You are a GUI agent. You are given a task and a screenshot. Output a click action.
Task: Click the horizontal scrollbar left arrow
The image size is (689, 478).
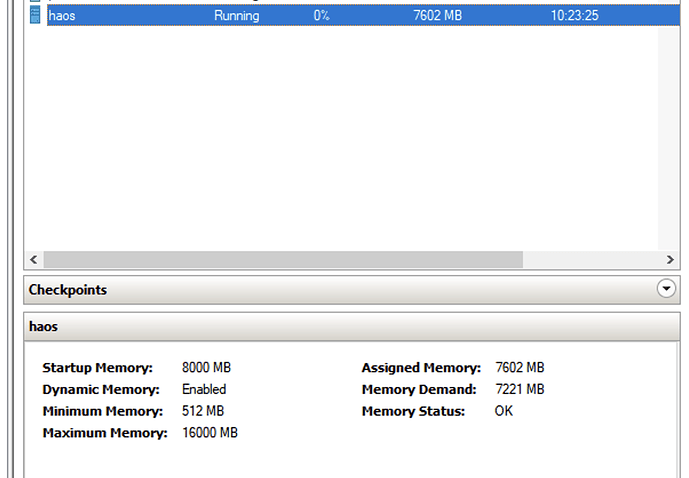click(33, 260)
